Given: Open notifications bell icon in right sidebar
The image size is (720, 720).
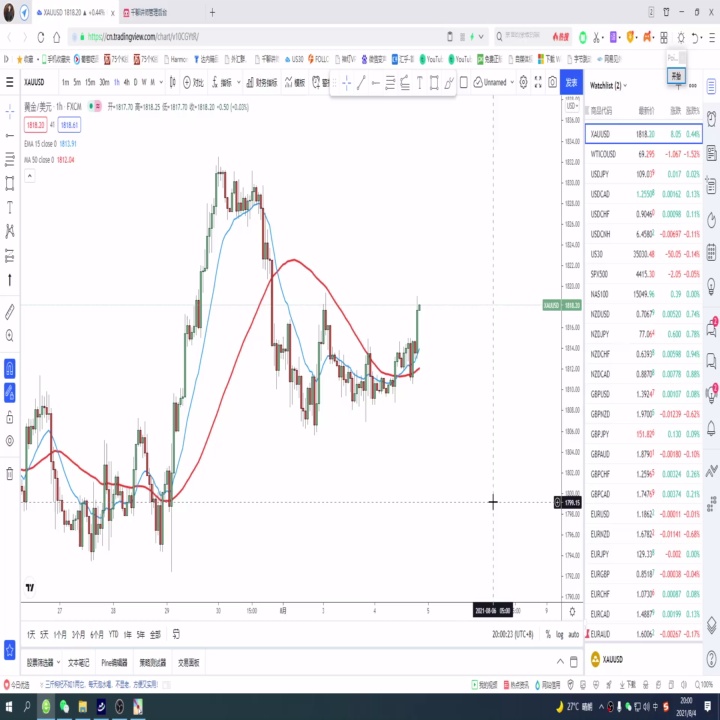Looking at the screenshot, I should [711, 428].
